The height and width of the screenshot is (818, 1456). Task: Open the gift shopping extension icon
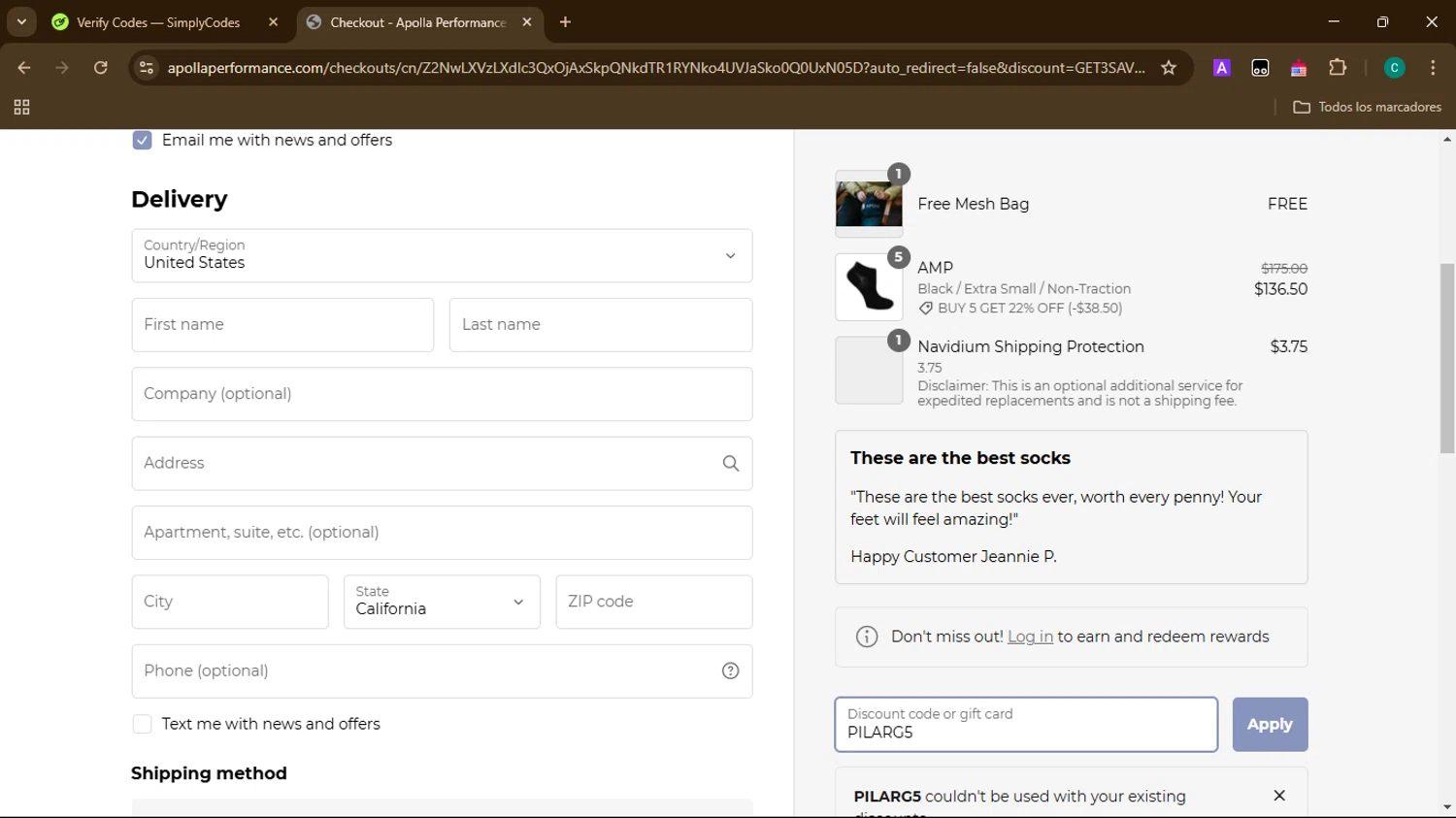(x=1299, y=68)
